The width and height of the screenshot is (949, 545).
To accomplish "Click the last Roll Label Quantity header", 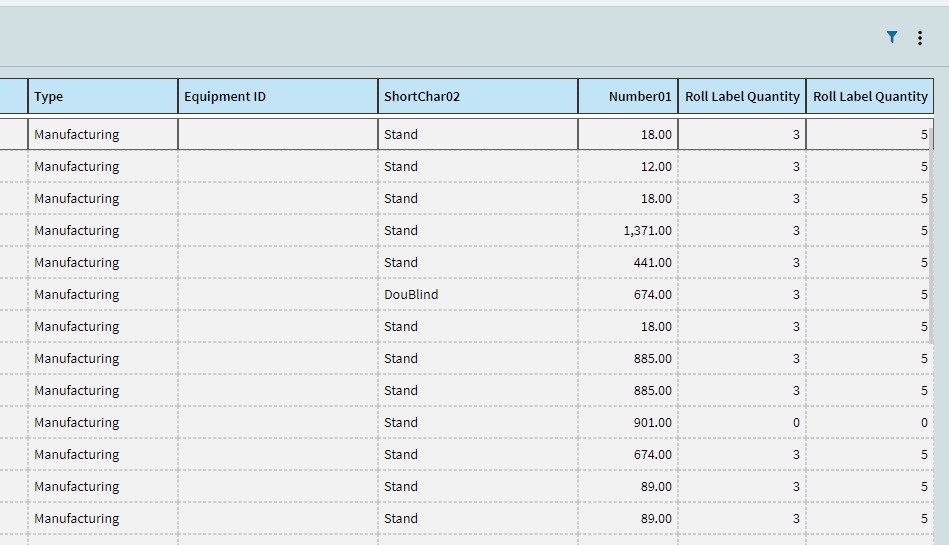I will click(870, 96).
